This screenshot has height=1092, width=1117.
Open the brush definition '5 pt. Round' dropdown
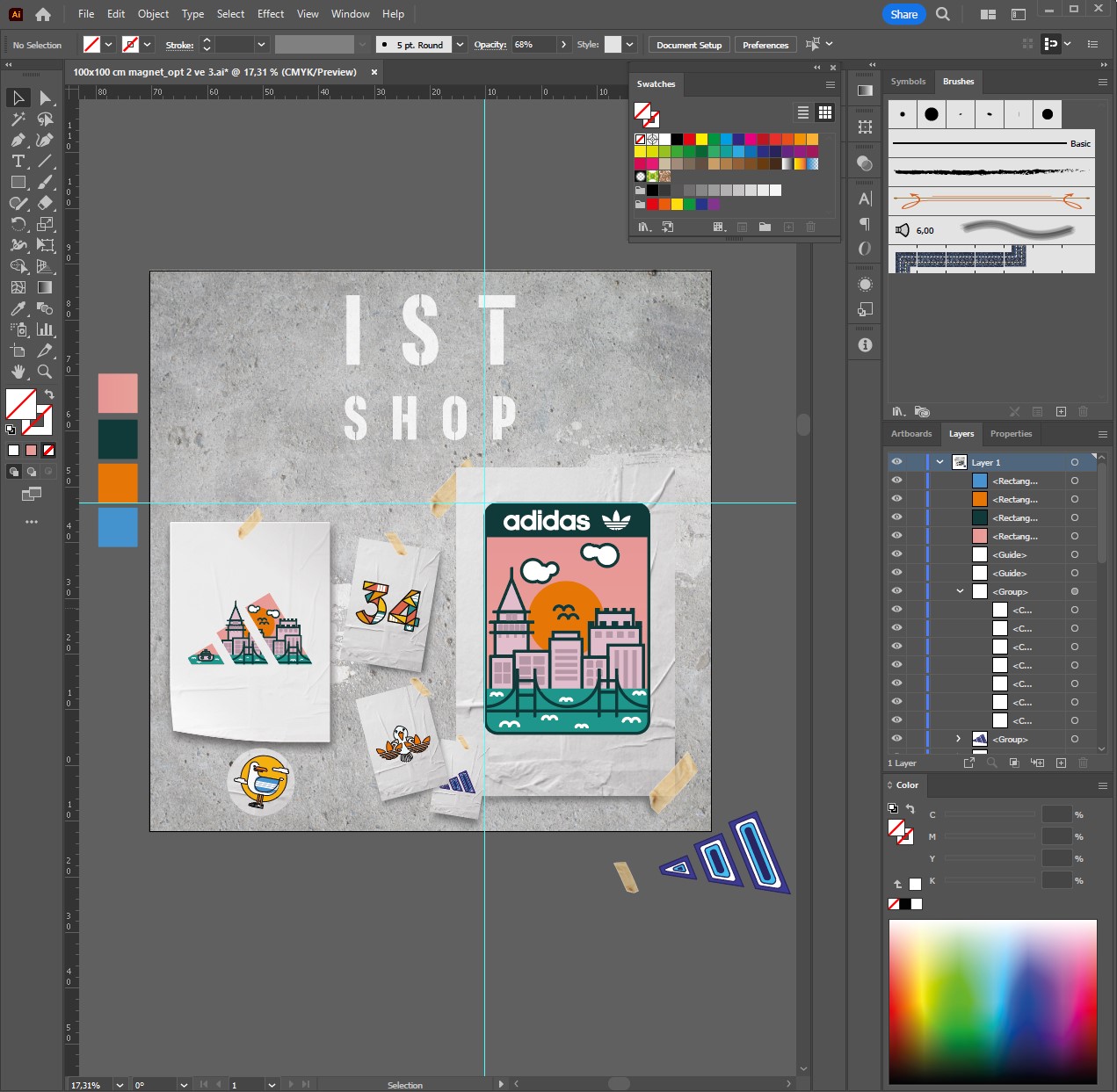[460, 45]
